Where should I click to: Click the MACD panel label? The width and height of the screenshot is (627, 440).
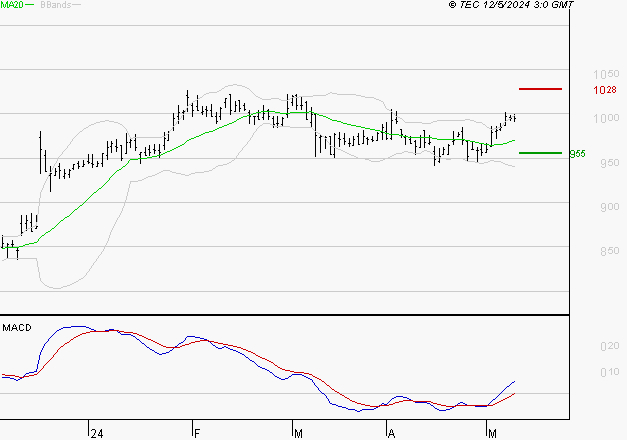(17, 328)
